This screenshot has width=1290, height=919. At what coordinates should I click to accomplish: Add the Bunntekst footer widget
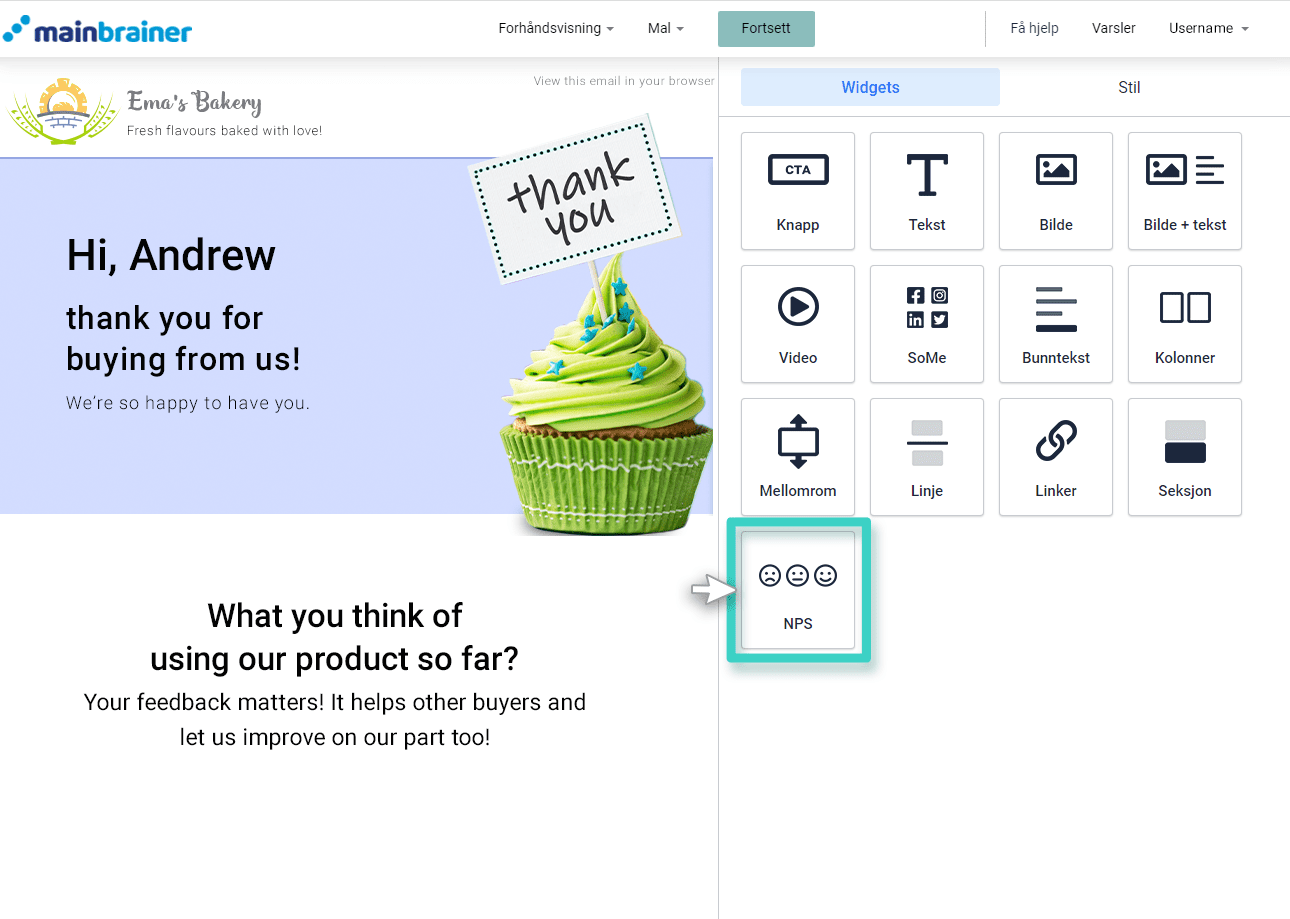click(1055, 324)
